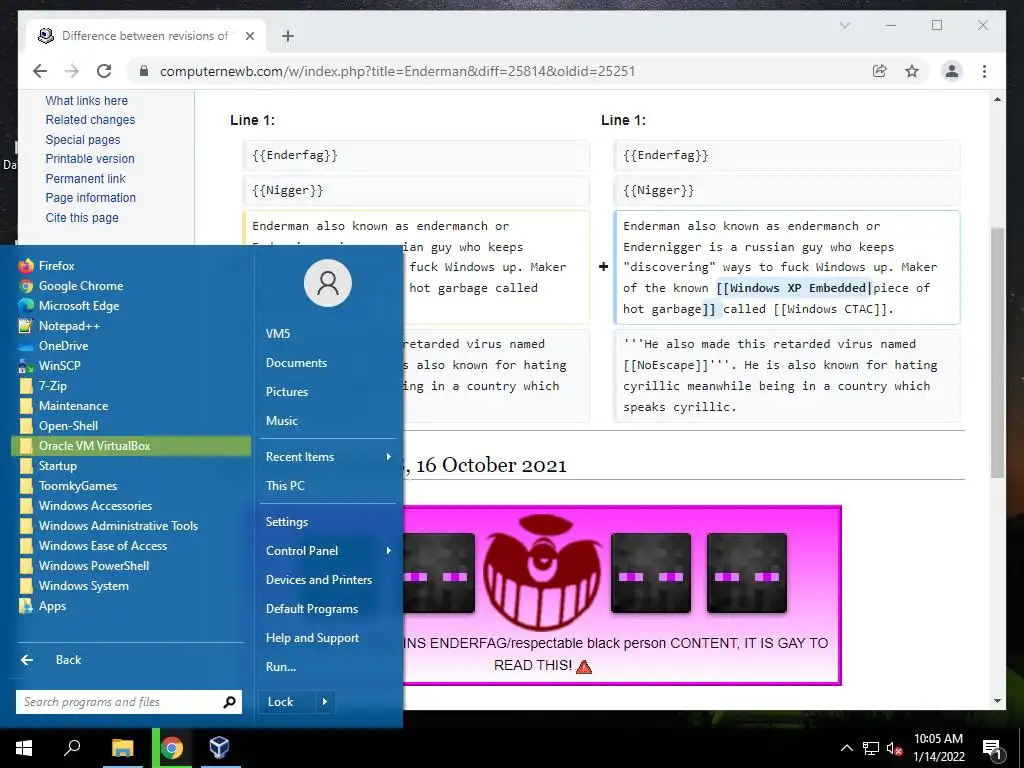This screenshot has width=1024, height=768.
Task: Open the arrow menu beside Lock
Action: [x=325, y=702]
